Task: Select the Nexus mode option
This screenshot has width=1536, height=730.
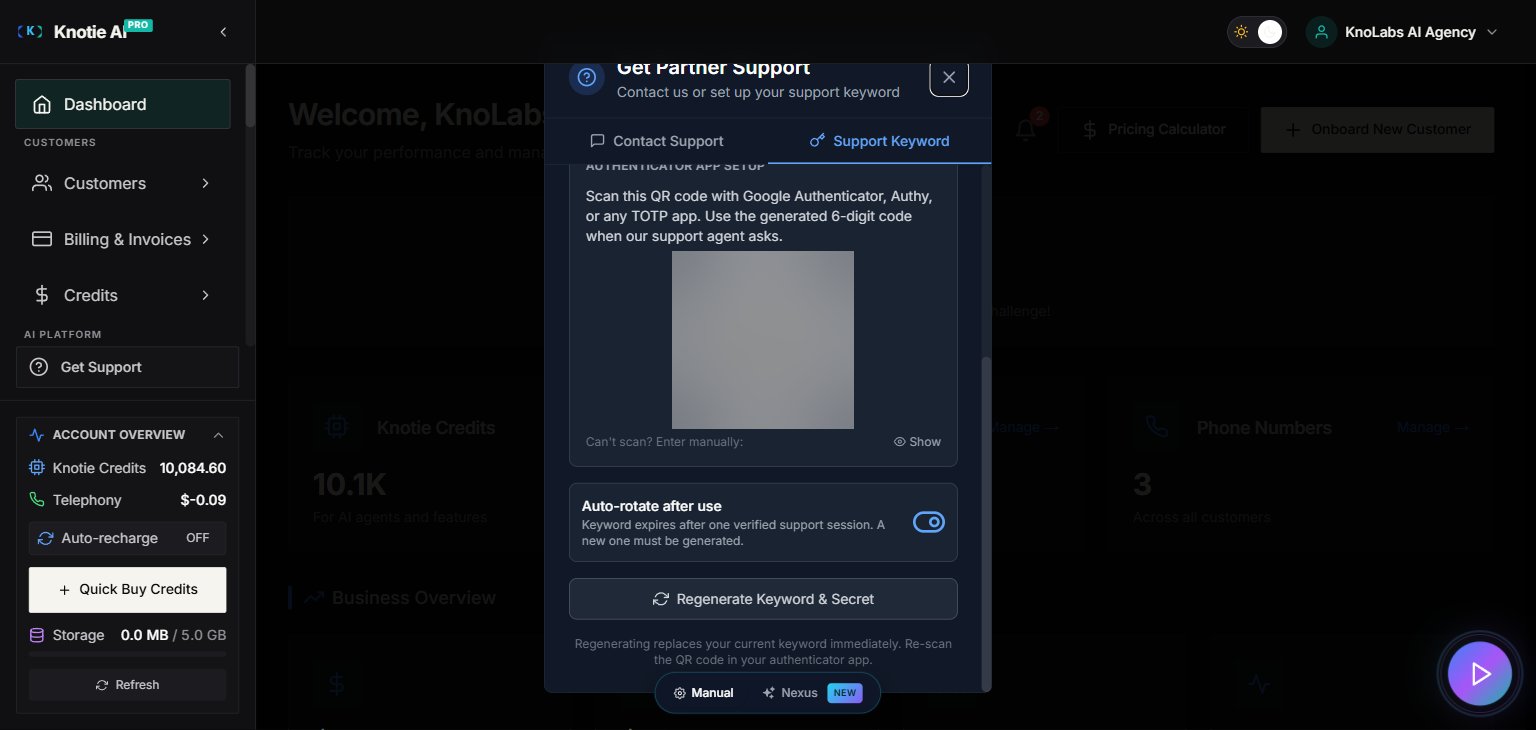Action: pos(811,693)
